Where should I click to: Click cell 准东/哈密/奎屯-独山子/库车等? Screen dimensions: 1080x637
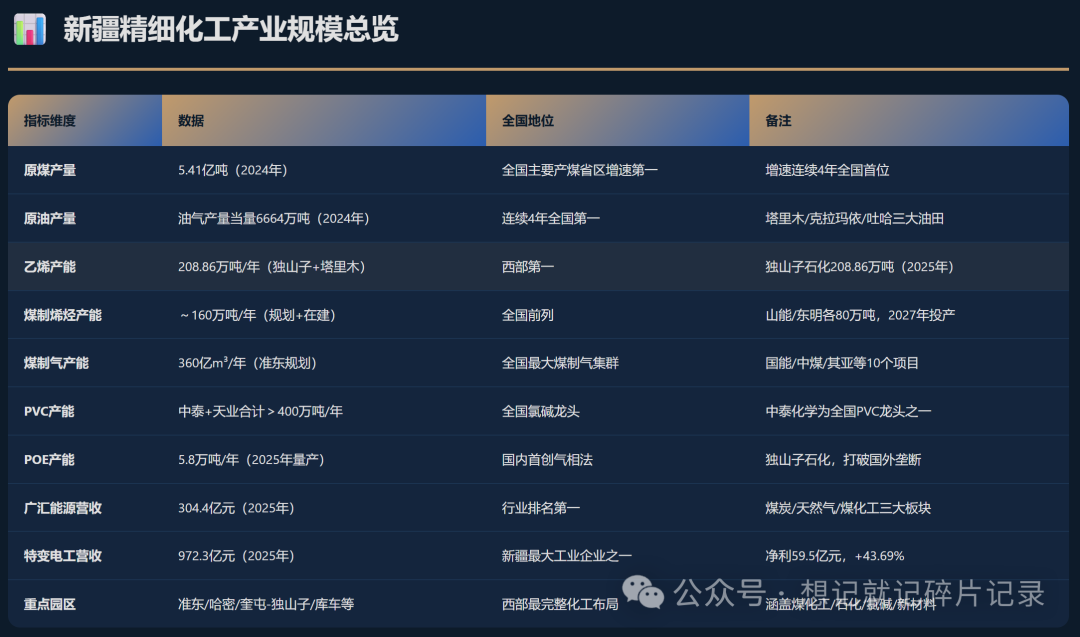266,604
